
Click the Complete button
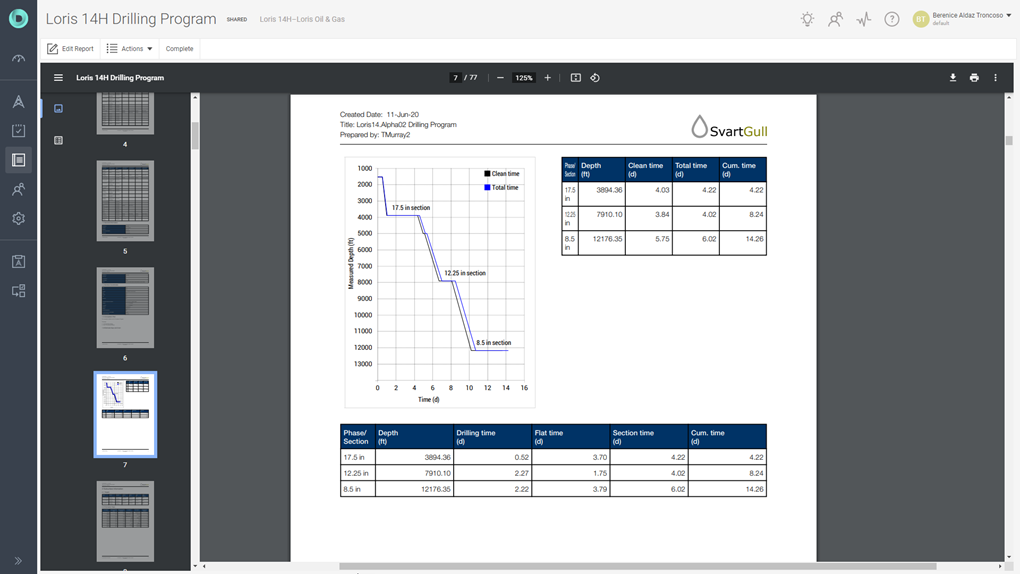(179, 49)
